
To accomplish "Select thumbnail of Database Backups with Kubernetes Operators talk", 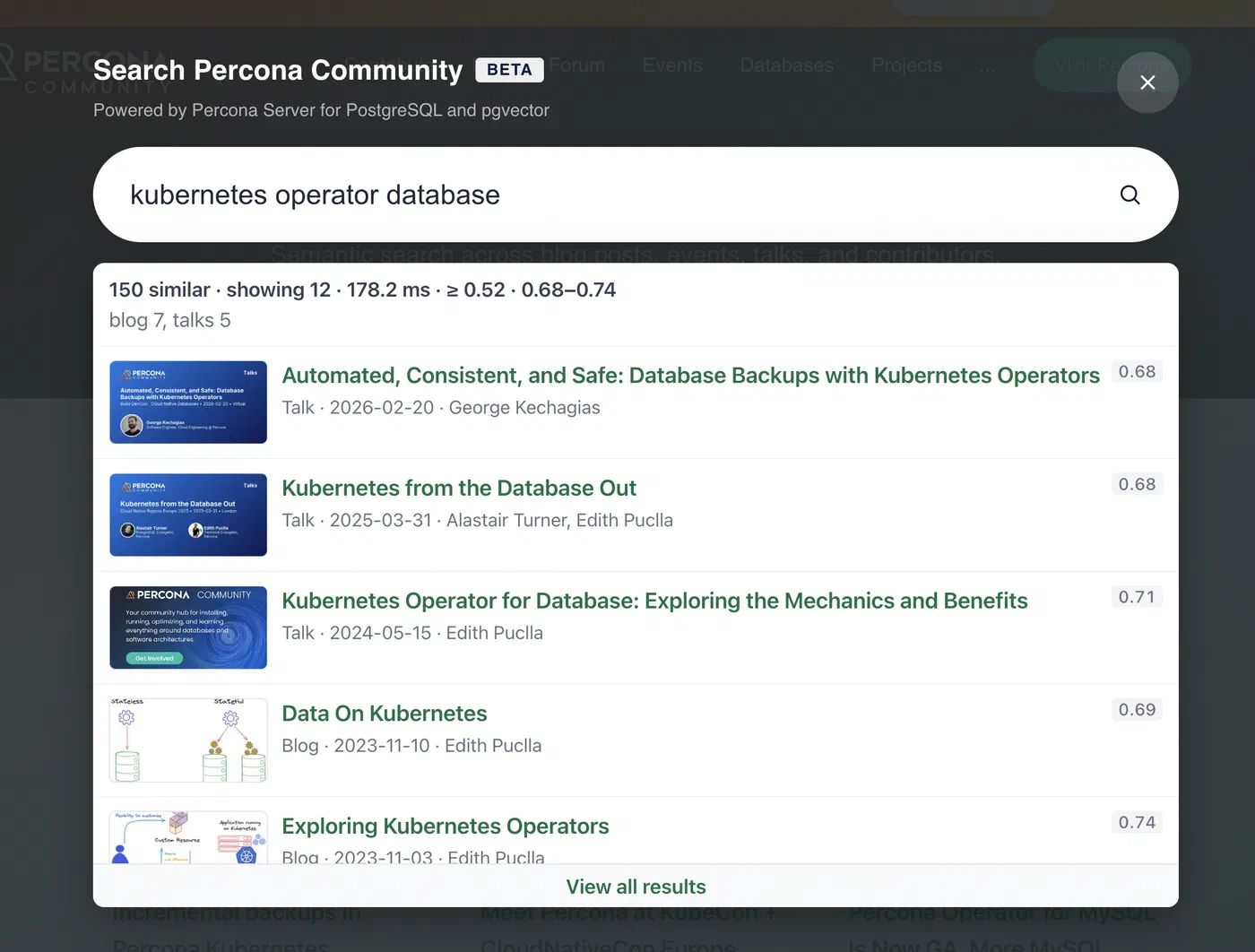I will [188, 402].
